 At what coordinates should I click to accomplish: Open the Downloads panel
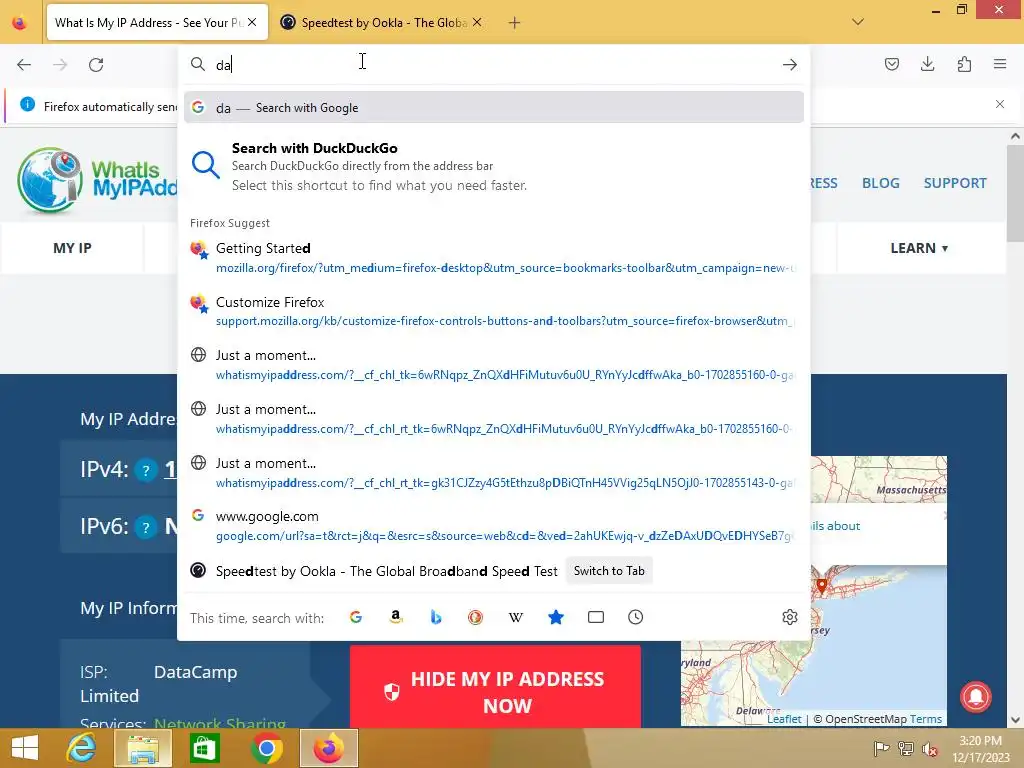click(927, 64)
